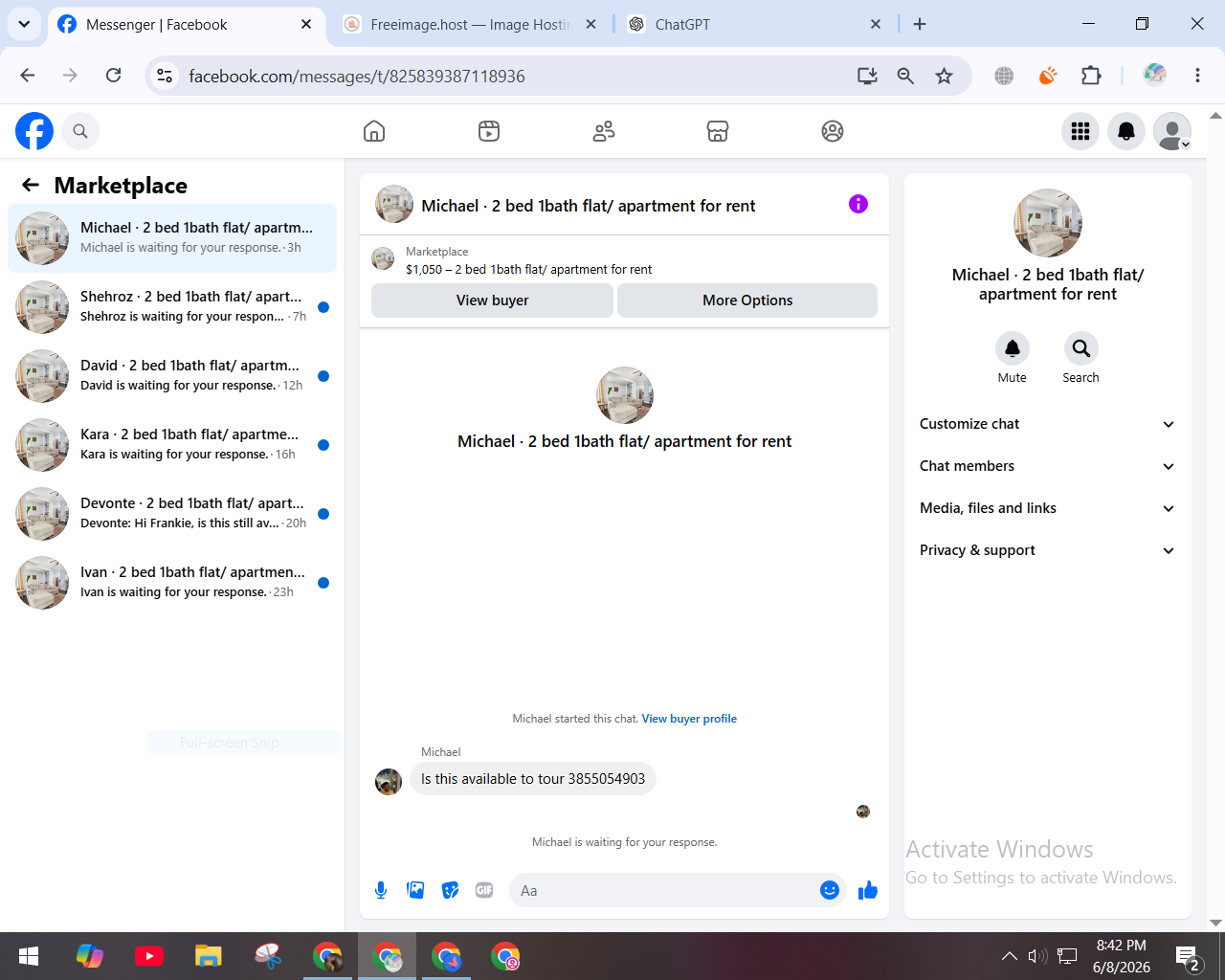Viewport: 1225px width, 980px height.
Task: Open chat with David
Action: pos(172,376)
